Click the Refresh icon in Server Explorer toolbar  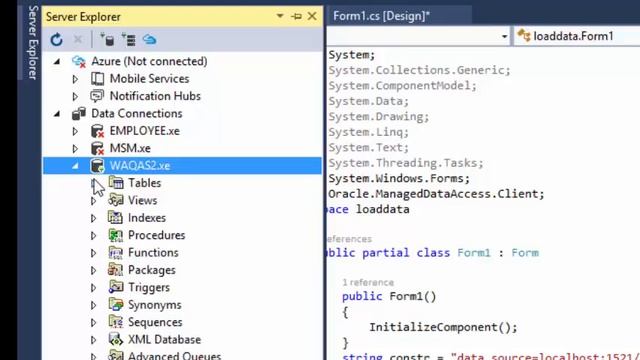pyautogui.click(x=56, y=40)
